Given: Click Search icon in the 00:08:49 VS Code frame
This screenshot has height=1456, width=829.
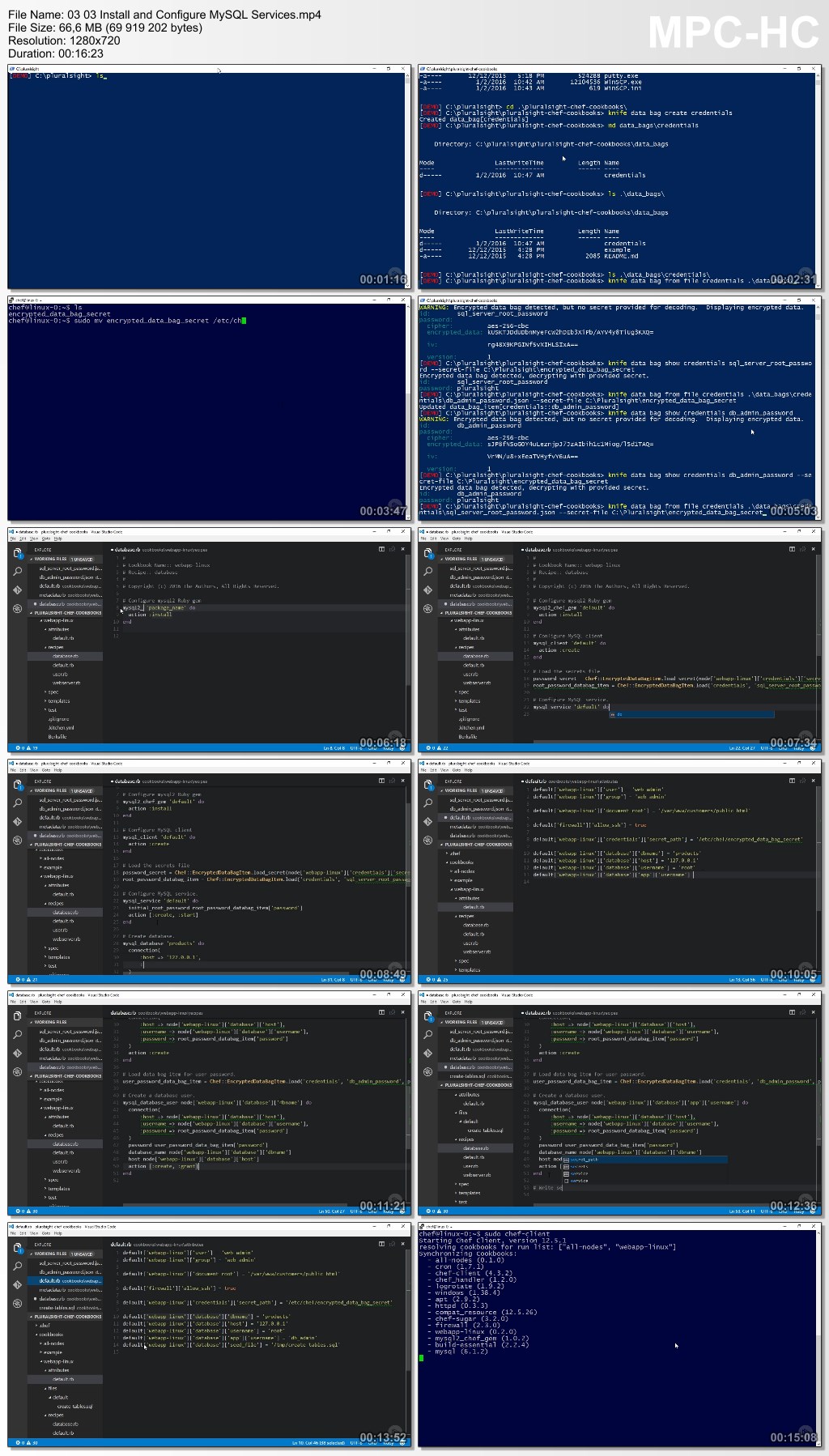Looking at the screenshot, I should click(17, 803).
